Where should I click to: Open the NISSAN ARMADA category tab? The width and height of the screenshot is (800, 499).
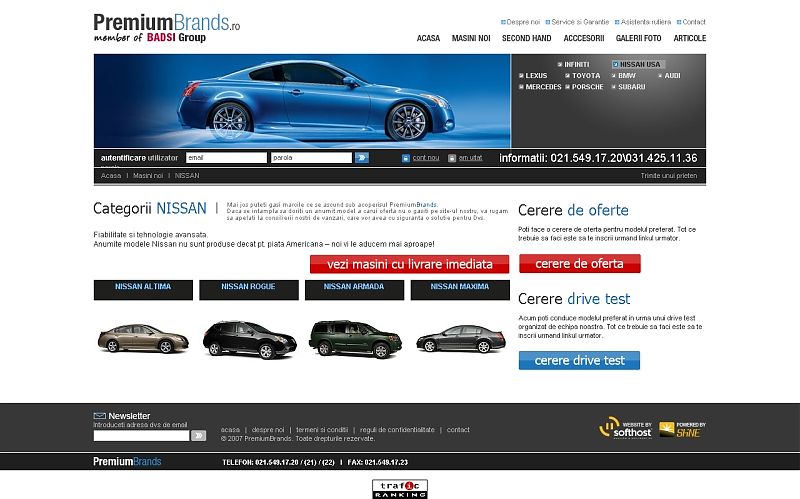click(x=355, y=290)
